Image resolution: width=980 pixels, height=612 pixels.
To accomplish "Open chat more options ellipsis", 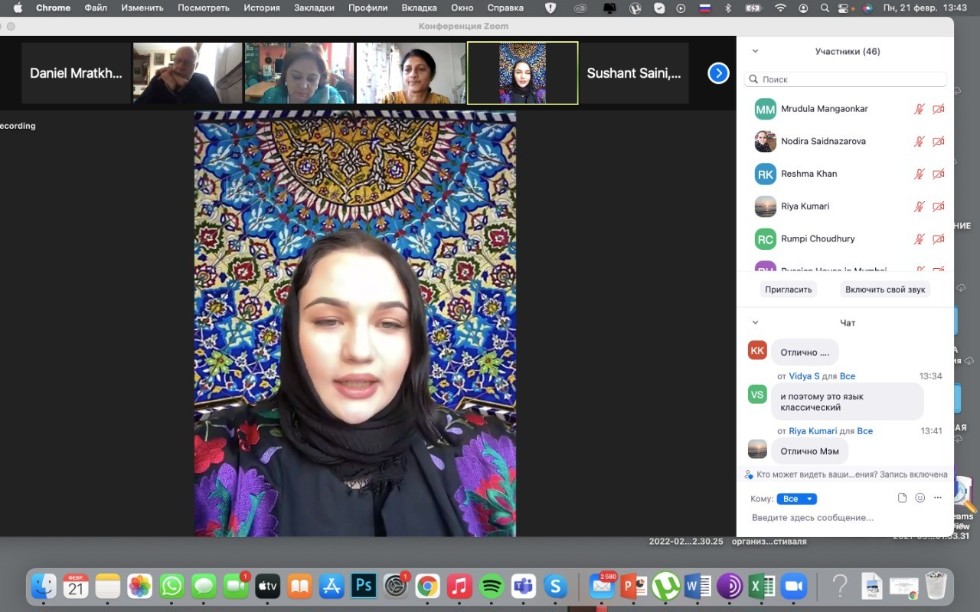I will (x=938, y=498).
